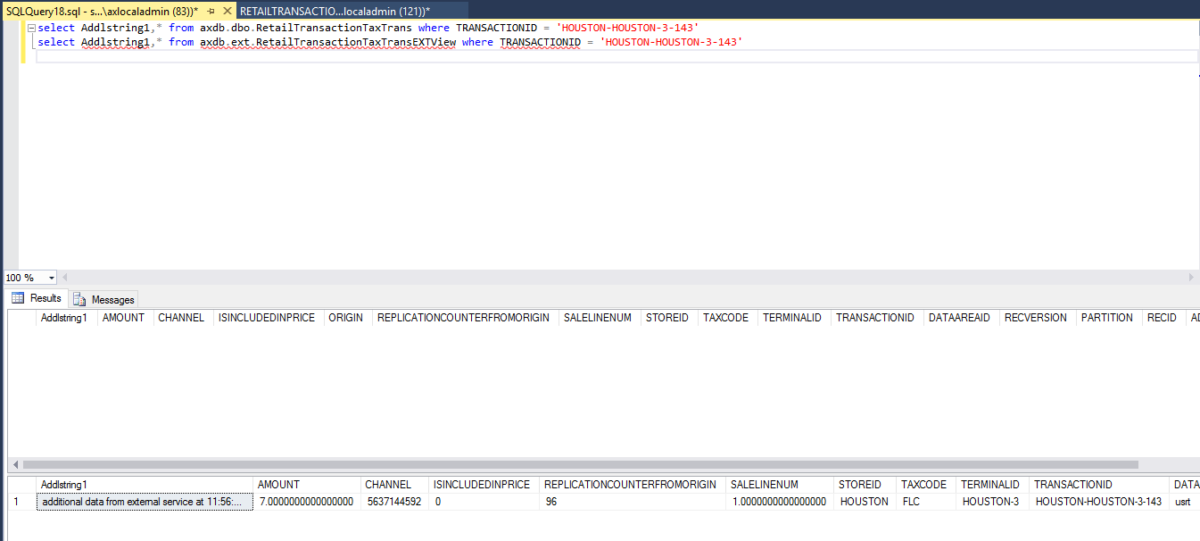Select ORIGIN column header in upper grid
1200x541 pixels.
[x=346, y=317]
